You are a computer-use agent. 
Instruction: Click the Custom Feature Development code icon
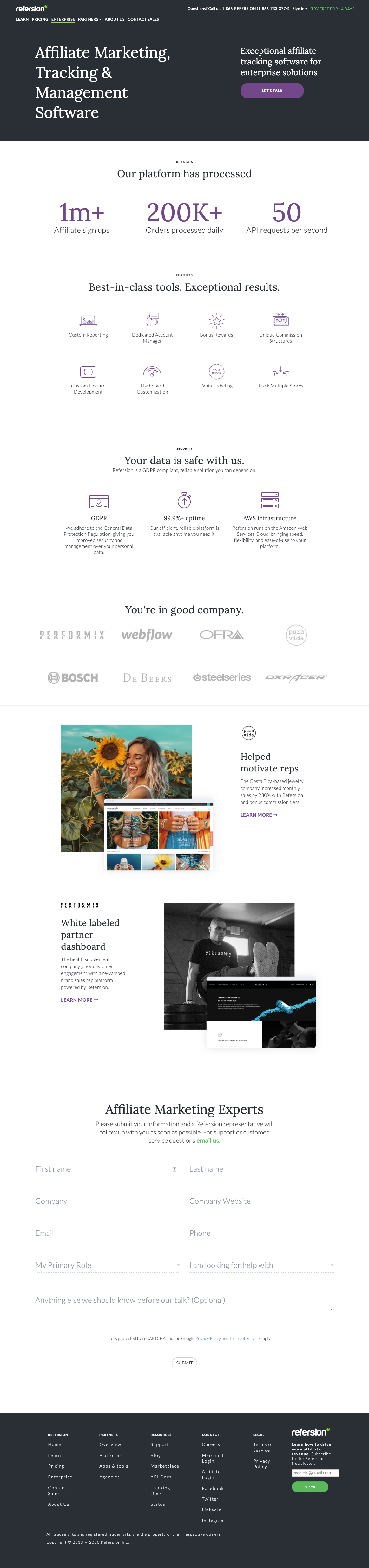pyautogui.click(x=88, y=371)
